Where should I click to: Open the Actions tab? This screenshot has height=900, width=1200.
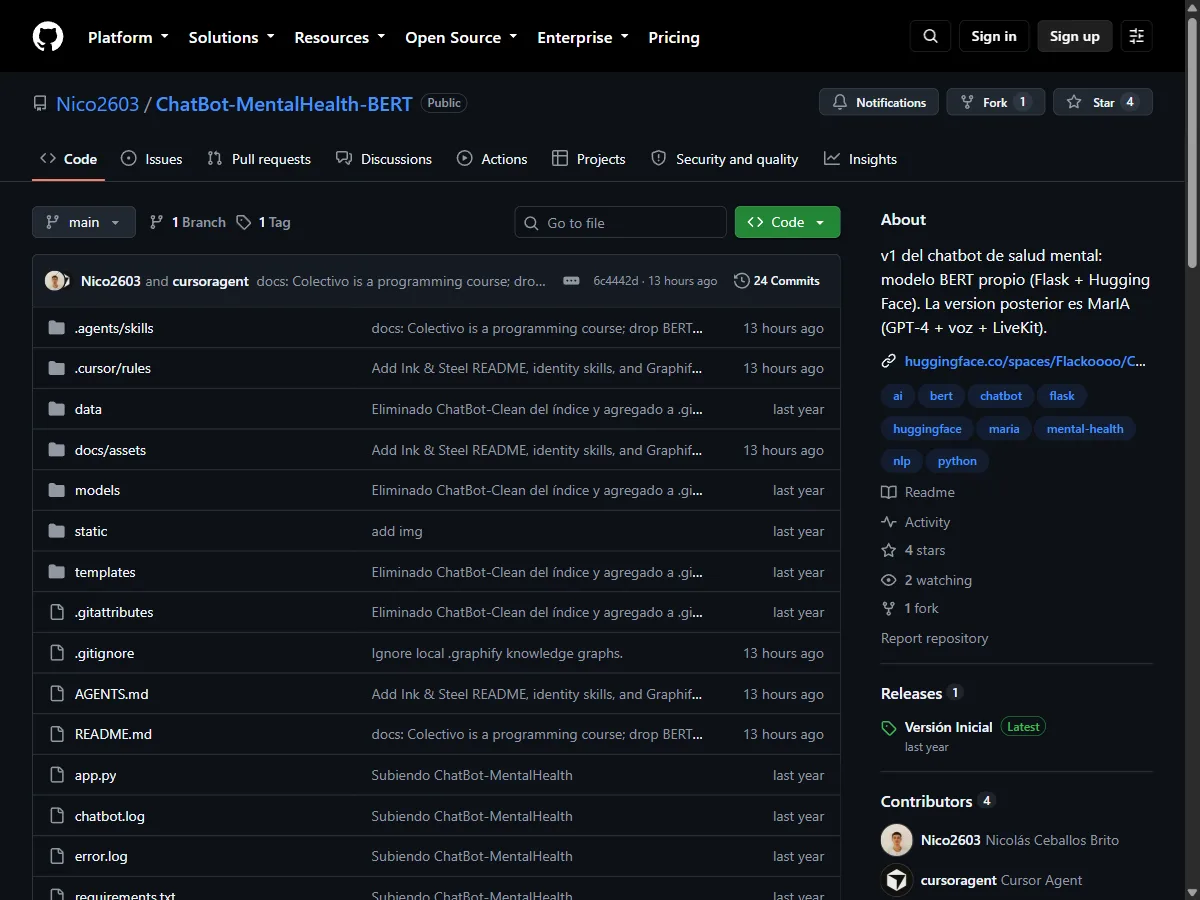click(x=492, y=159)
